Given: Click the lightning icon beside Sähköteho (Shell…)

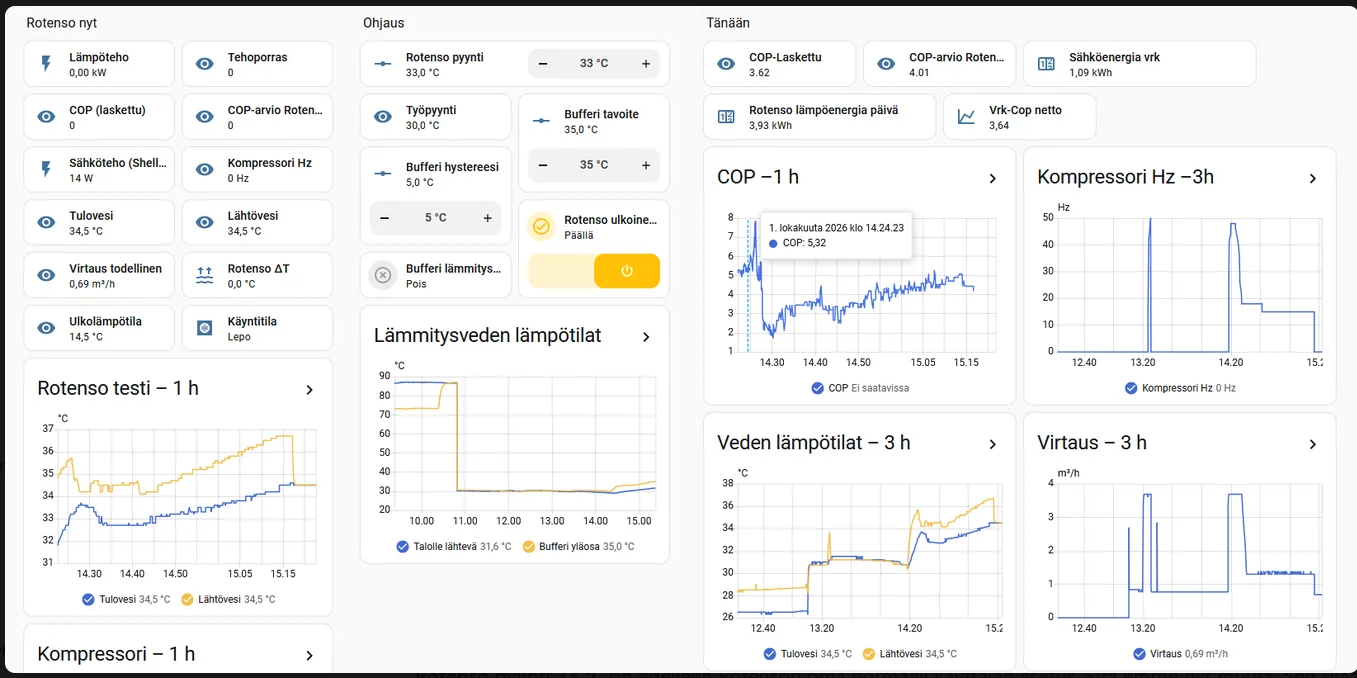Looking at the screenshot, I should coord(46,170).
